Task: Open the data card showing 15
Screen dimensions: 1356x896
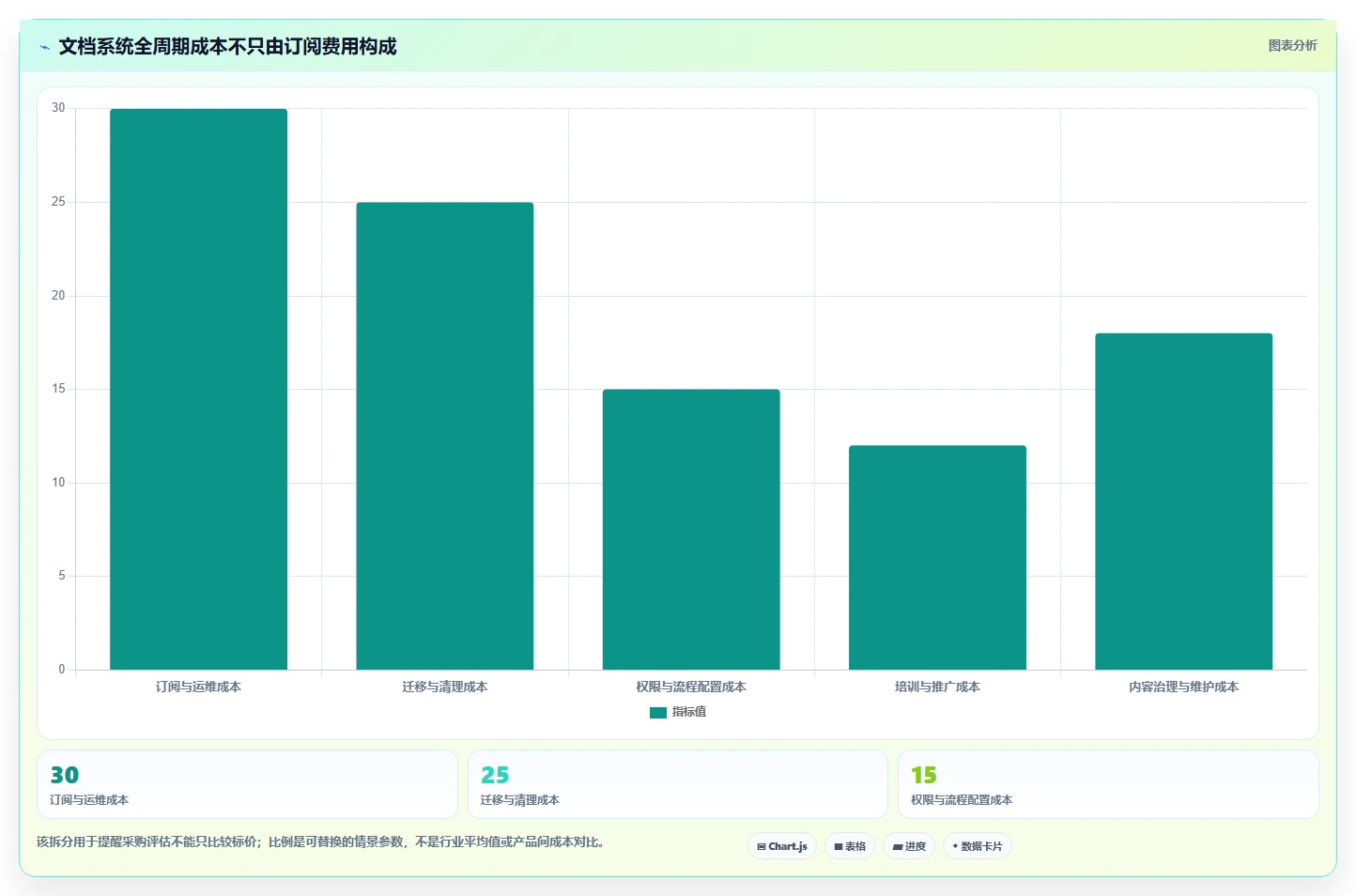Action: 1108,784
